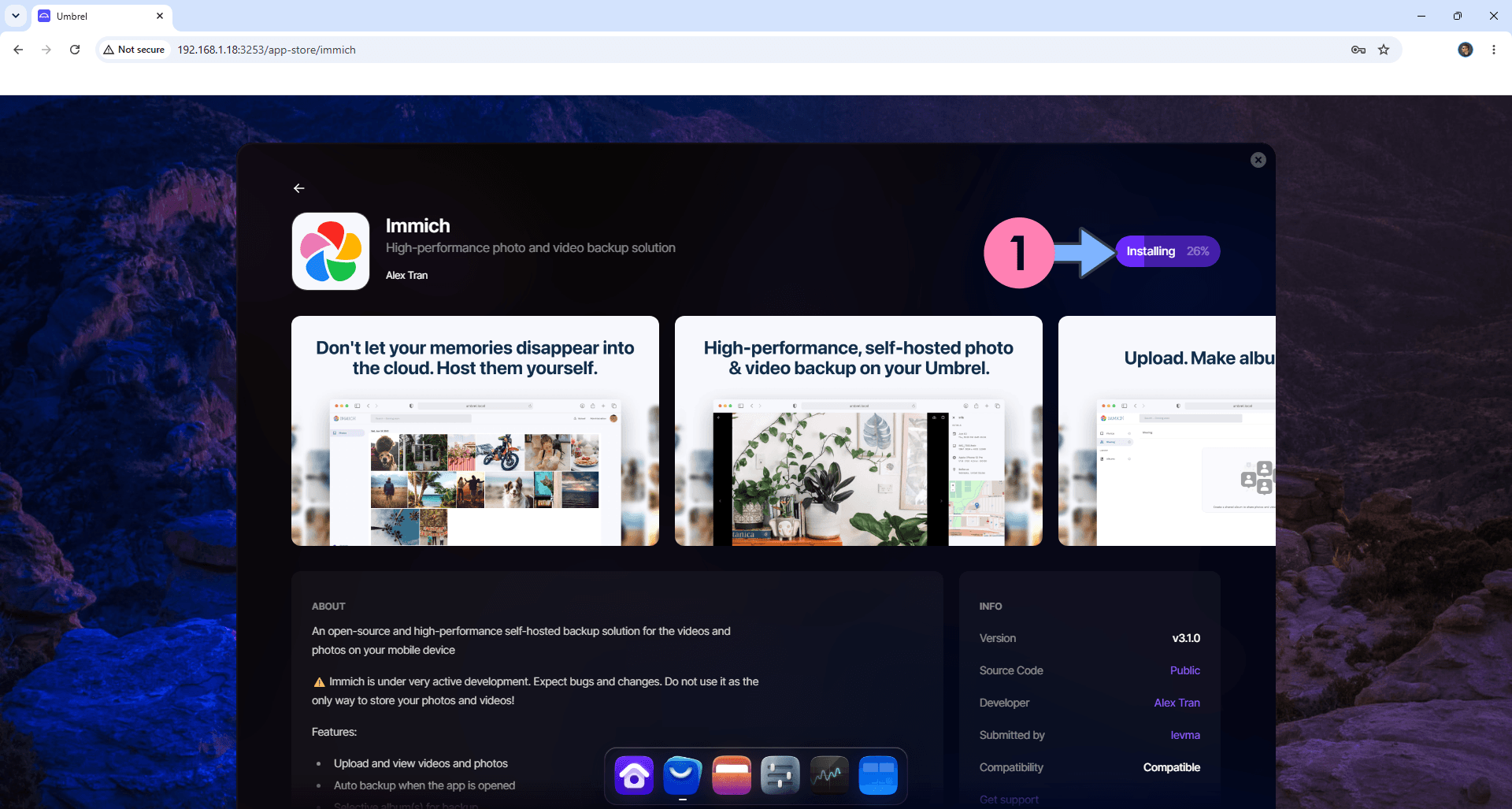The image size is (1512, 809).
Task: Click the Alex Tran name under Immich title
Action: pyautogui.click(x=406, y=275)
